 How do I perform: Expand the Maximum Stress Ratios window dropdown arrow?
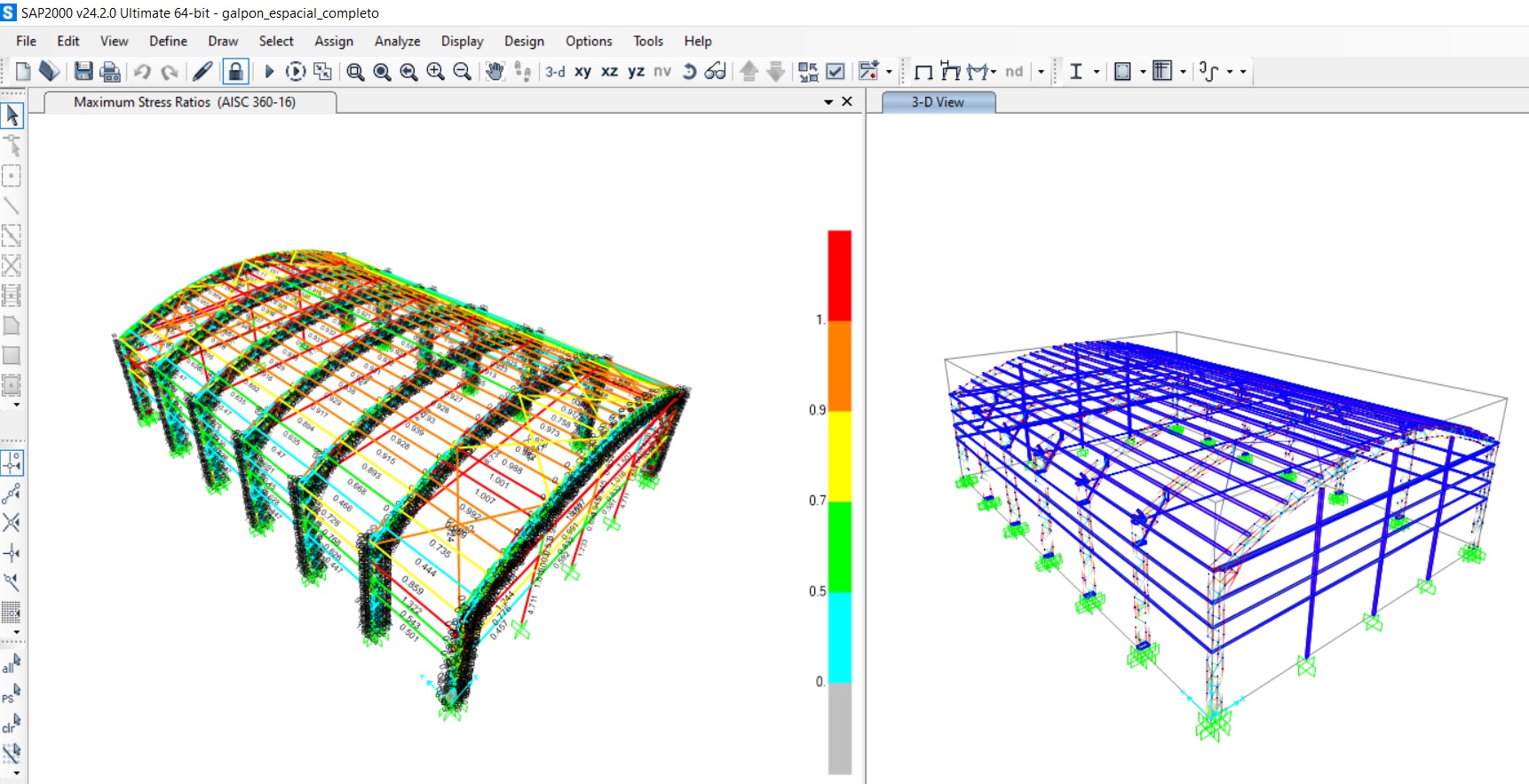(x=828, y=102)
